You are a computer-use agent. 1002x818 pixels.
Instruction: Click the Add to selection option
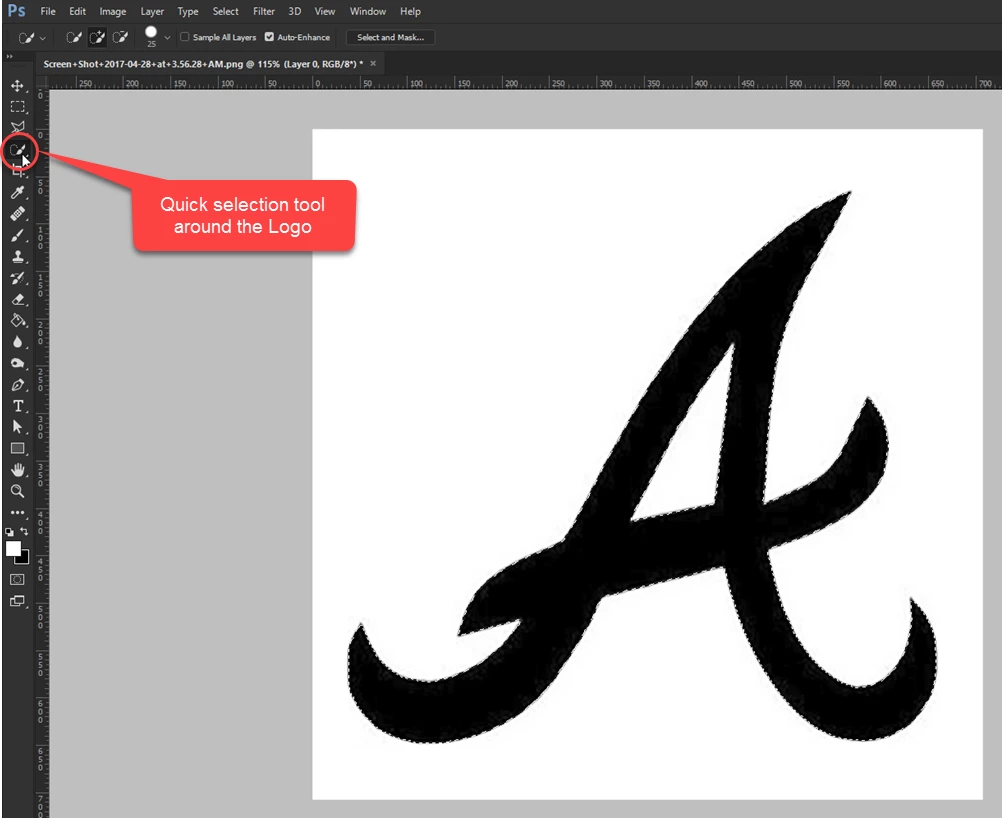pyautogui.click(x=97, y=37)
